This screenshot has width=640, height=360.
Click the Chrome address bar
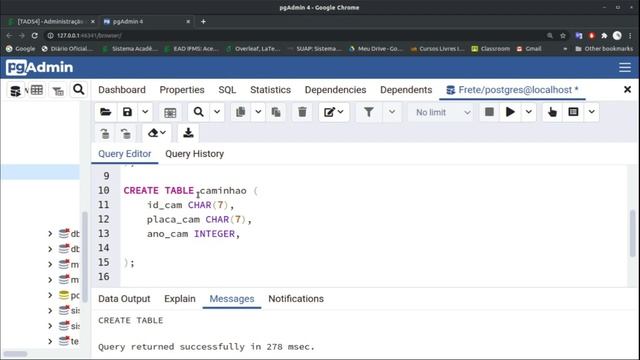[294, 36]
